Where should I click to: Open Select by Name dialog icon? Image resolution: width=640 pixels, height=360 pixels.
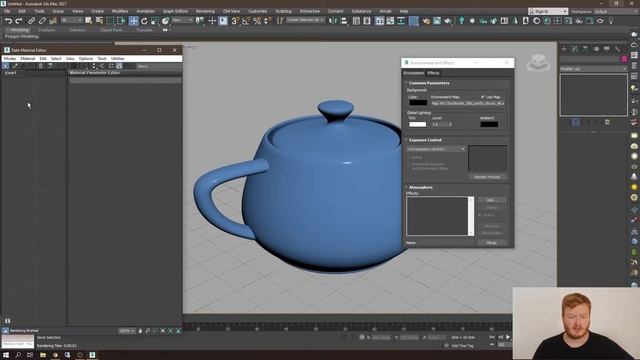(x=99, y=21)
